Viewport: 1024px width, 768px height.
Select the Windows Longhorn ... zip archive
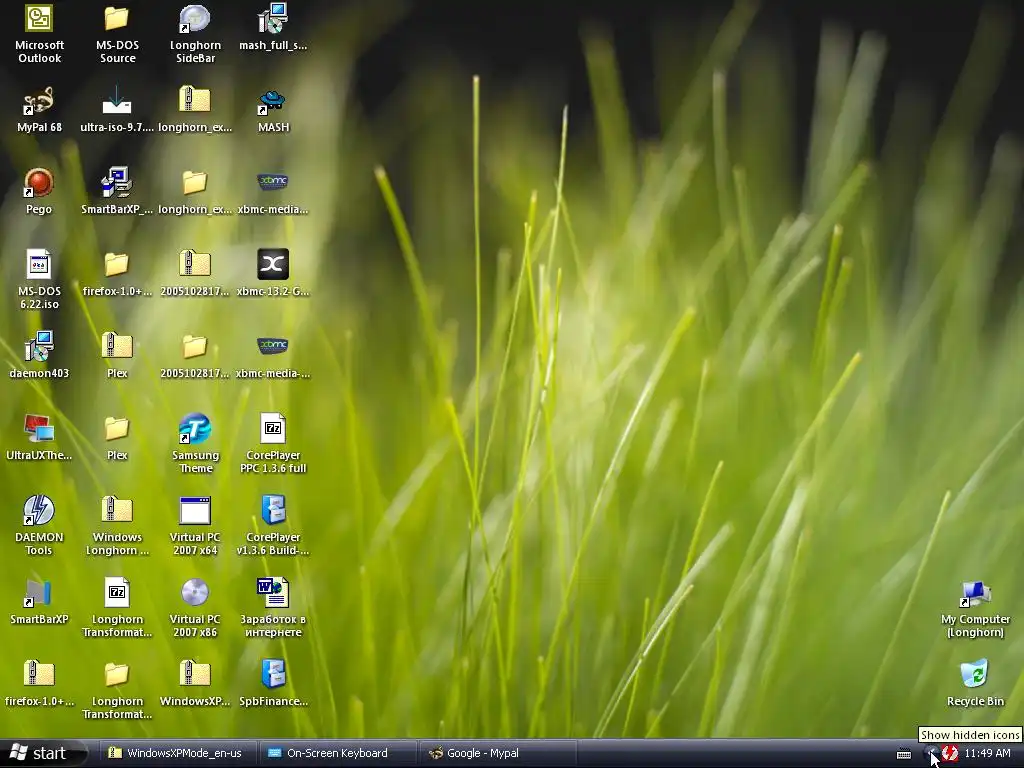coord(117,526)
